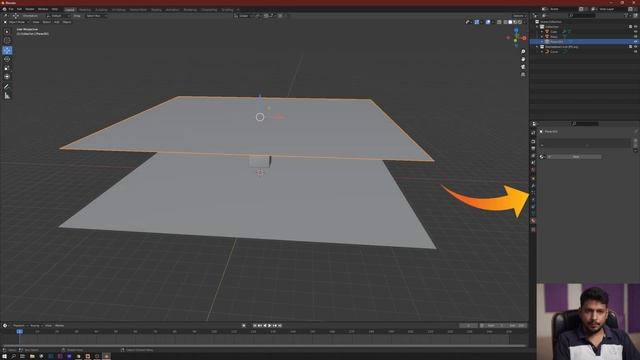Switch to the Modeling workspace tab
The image size is (640, 360).
tap(85, 9)
